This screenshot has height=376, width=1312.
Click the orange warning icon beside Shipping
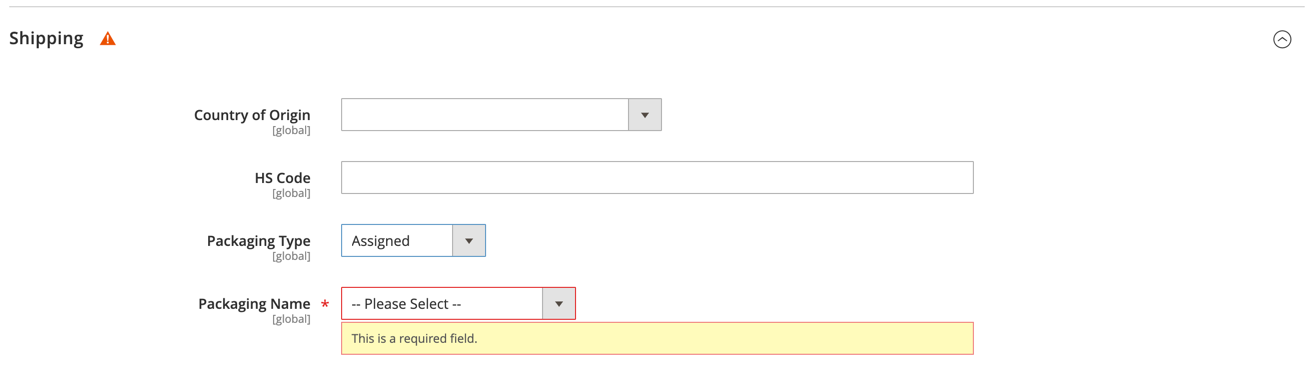108,39
